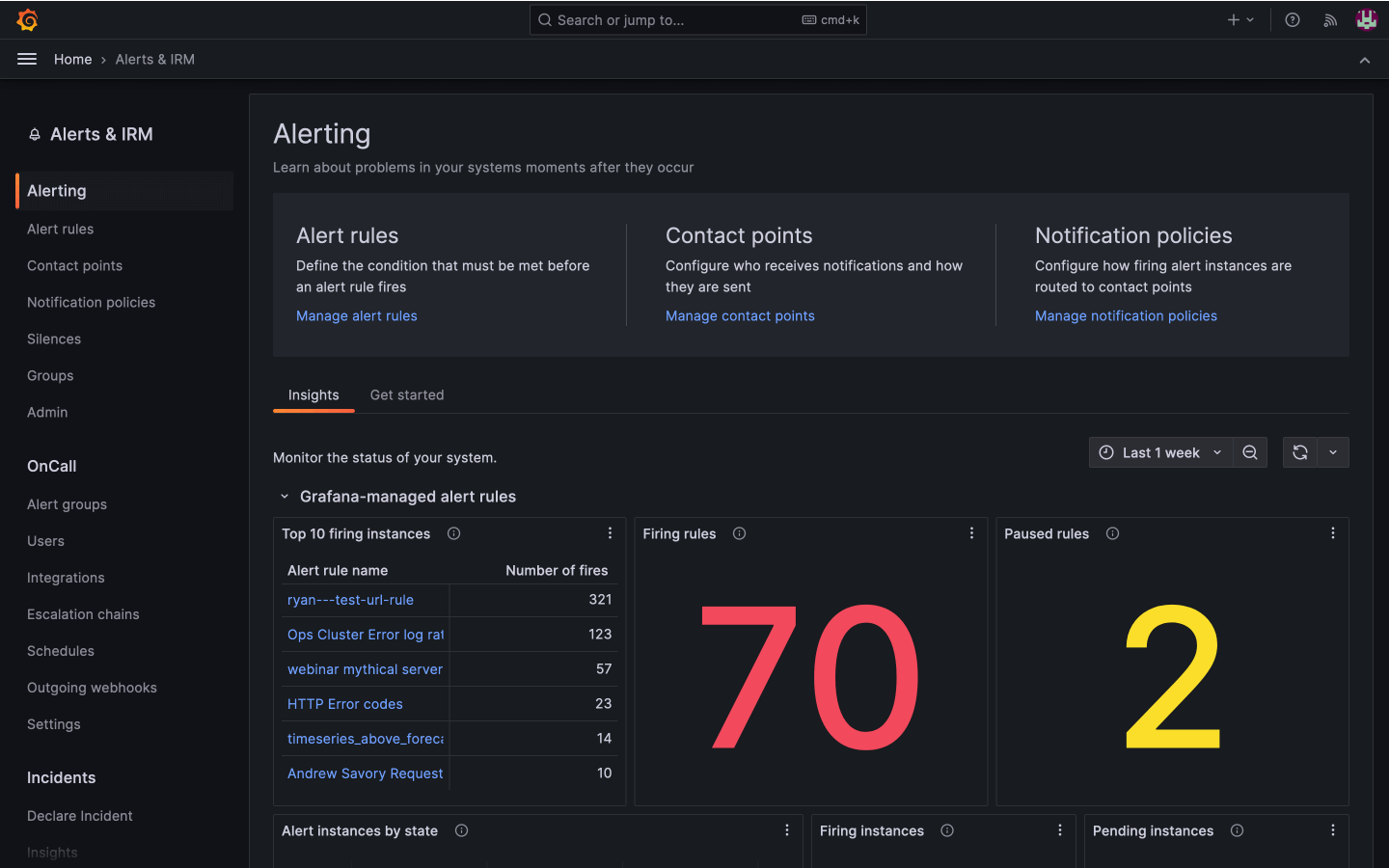Click the orange Alerting active indicator bar
This screenshot has height=868, width=1389.
click(15, 190)
